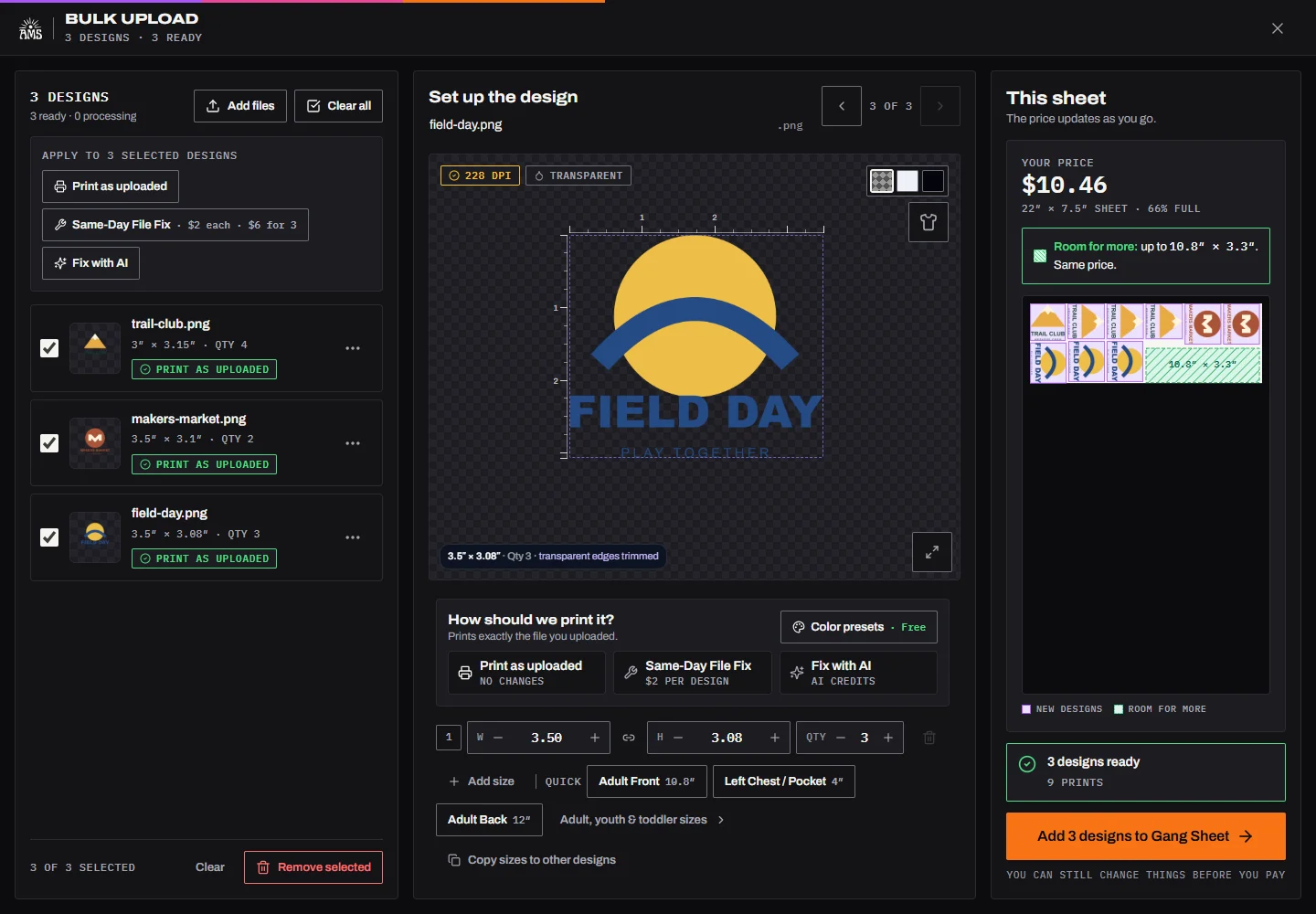Go to the next design arrow

[x=940, y=106]
